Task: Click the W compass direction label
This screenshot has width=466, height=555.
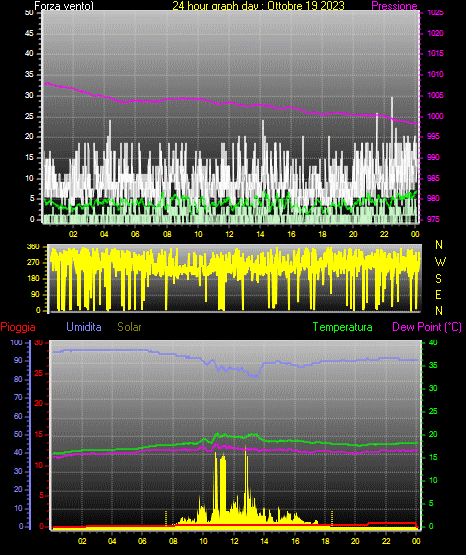Action: (440, 262)
